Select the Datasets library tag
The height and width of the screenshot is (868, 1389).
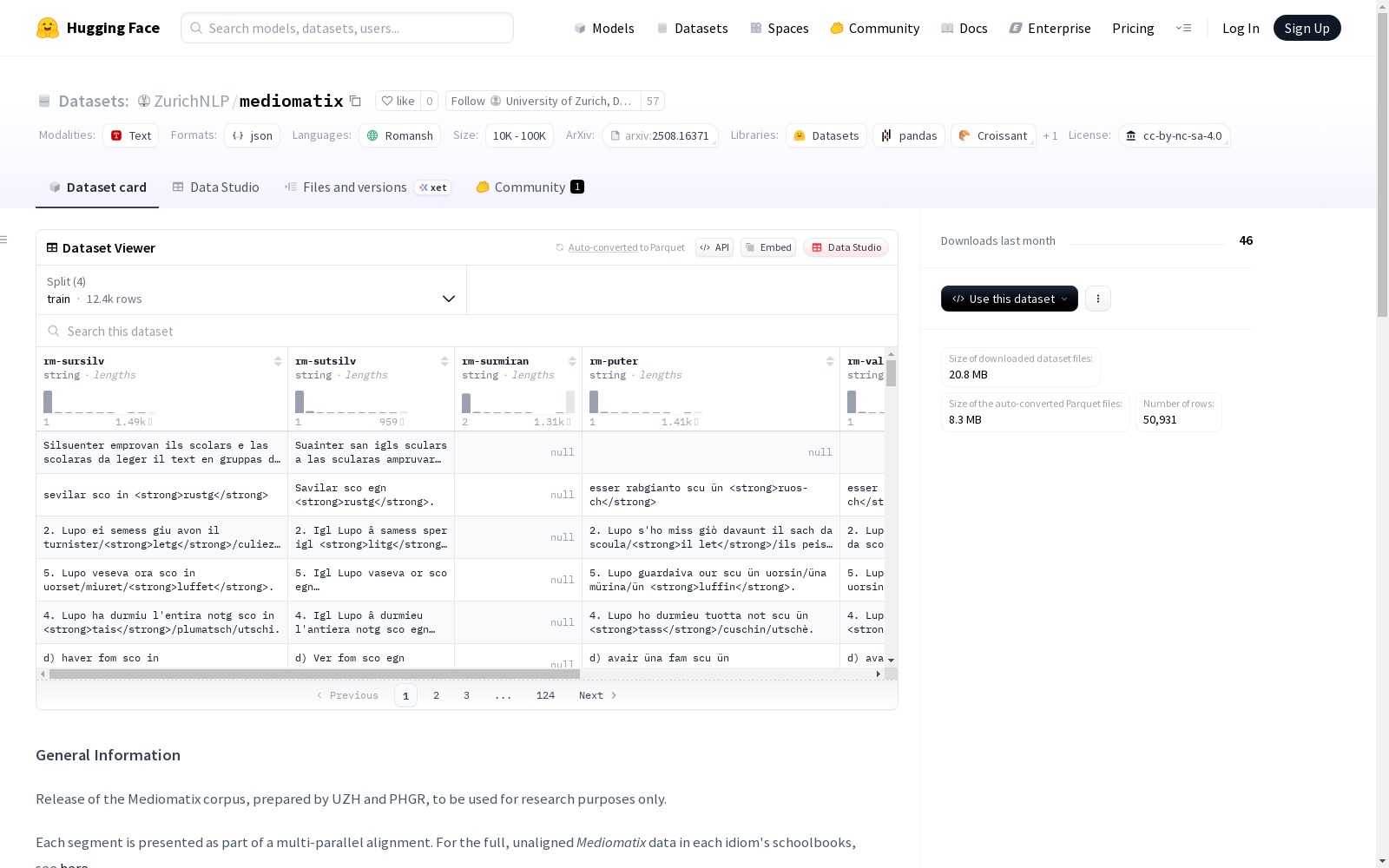pyautogui.click(x=826, y=135)
